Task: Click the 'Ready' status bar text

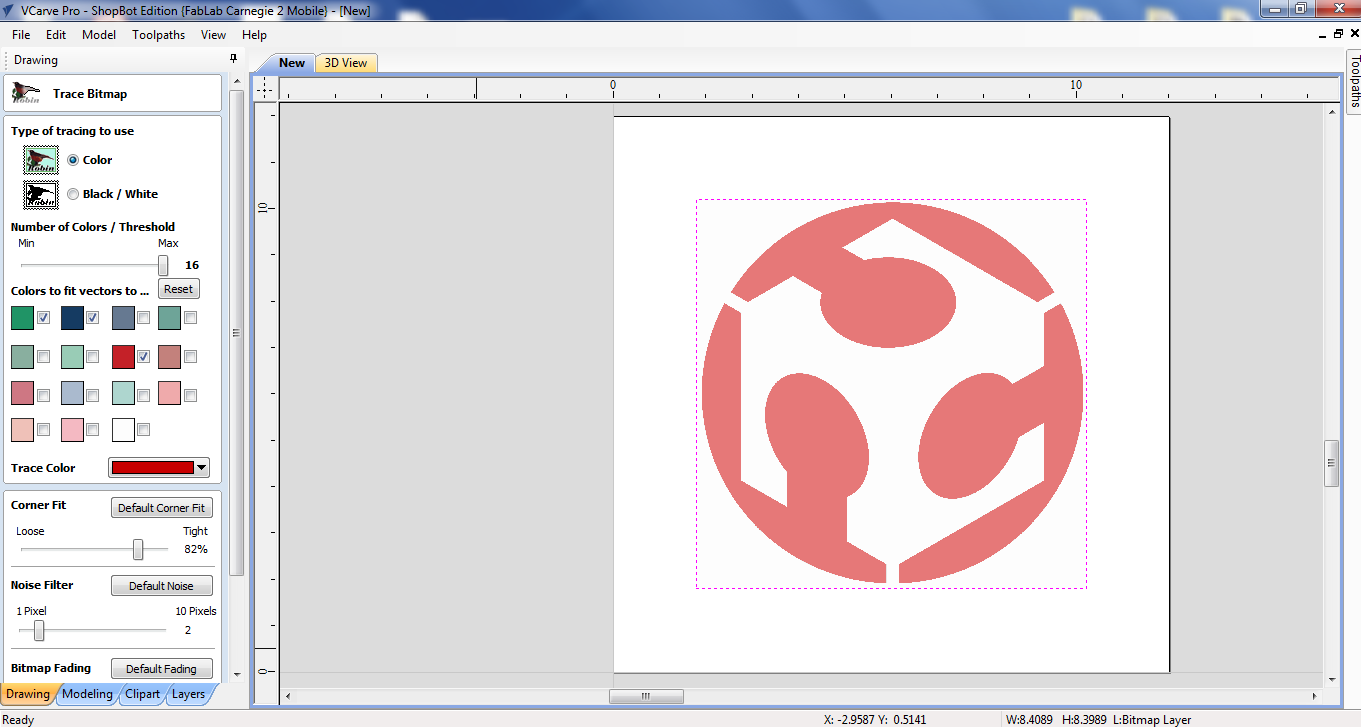Action: (18, 719)
